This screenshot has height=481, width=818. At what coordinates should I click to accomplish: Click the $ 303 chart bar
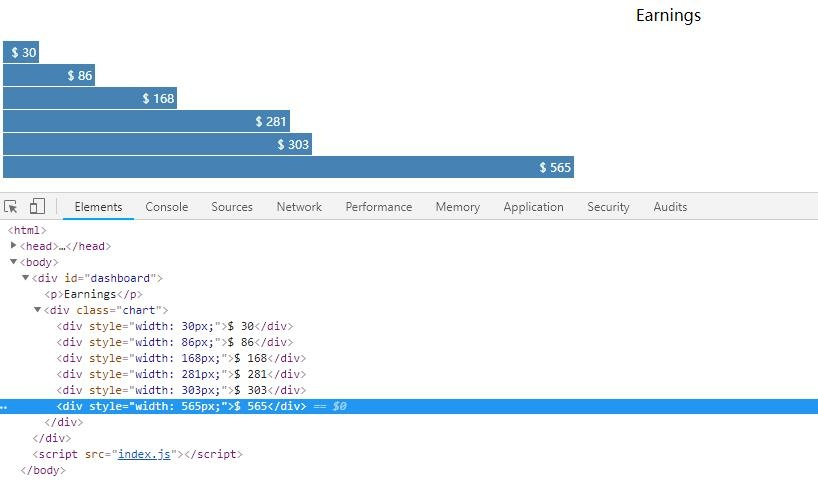tap(158, 144)
